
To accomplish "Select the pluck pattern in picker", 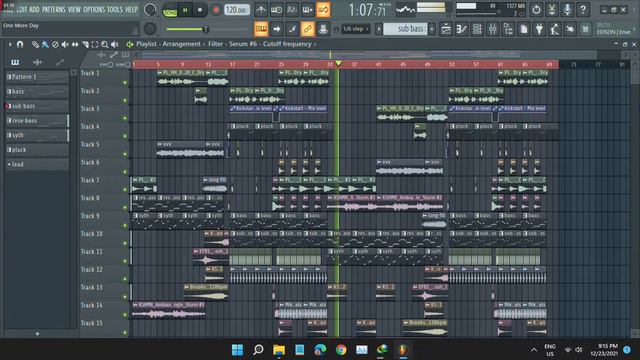I will coord(37,150).
